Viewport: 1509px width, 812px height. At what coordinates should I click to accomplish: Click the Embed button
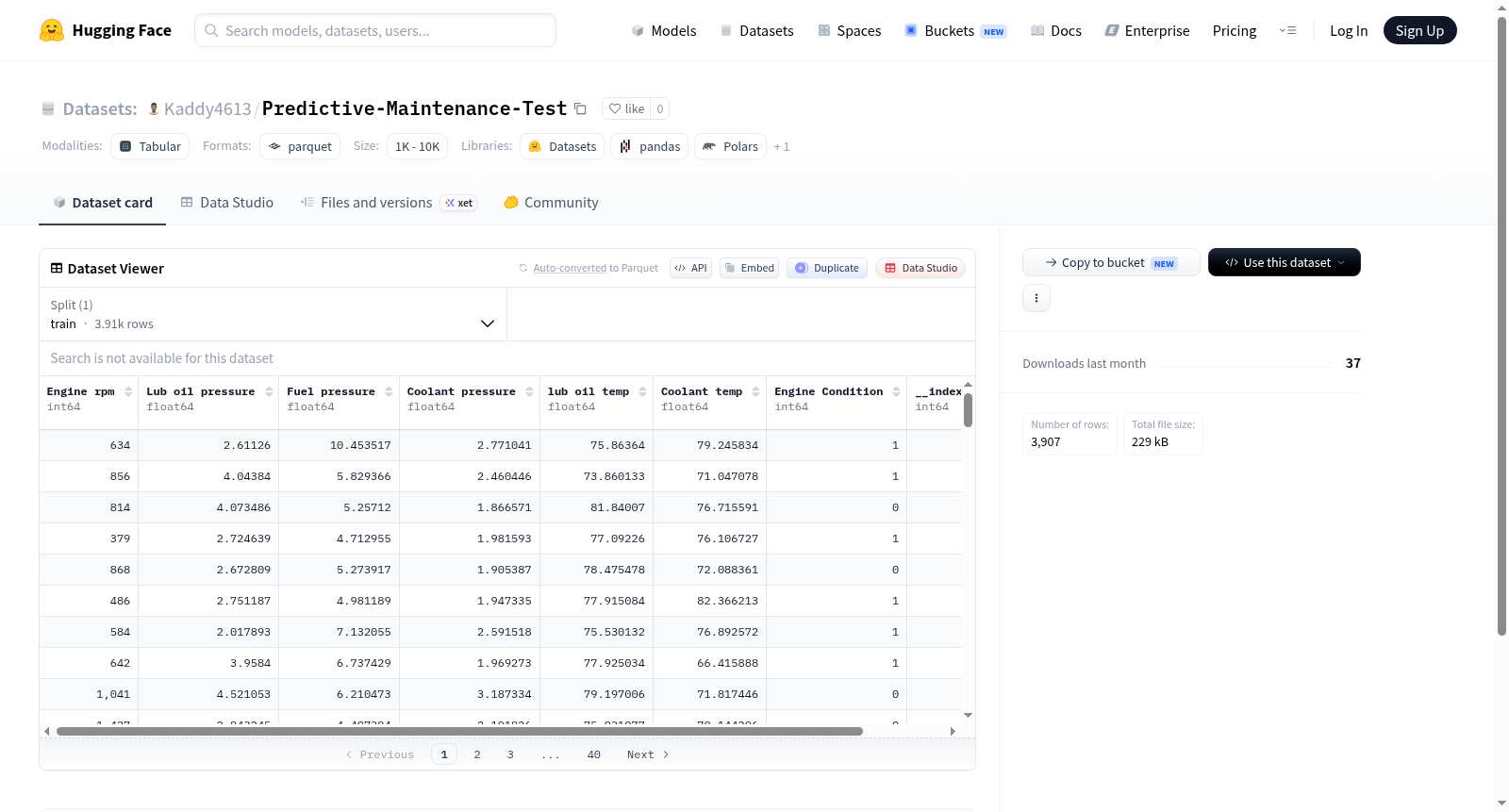[750, 268]
